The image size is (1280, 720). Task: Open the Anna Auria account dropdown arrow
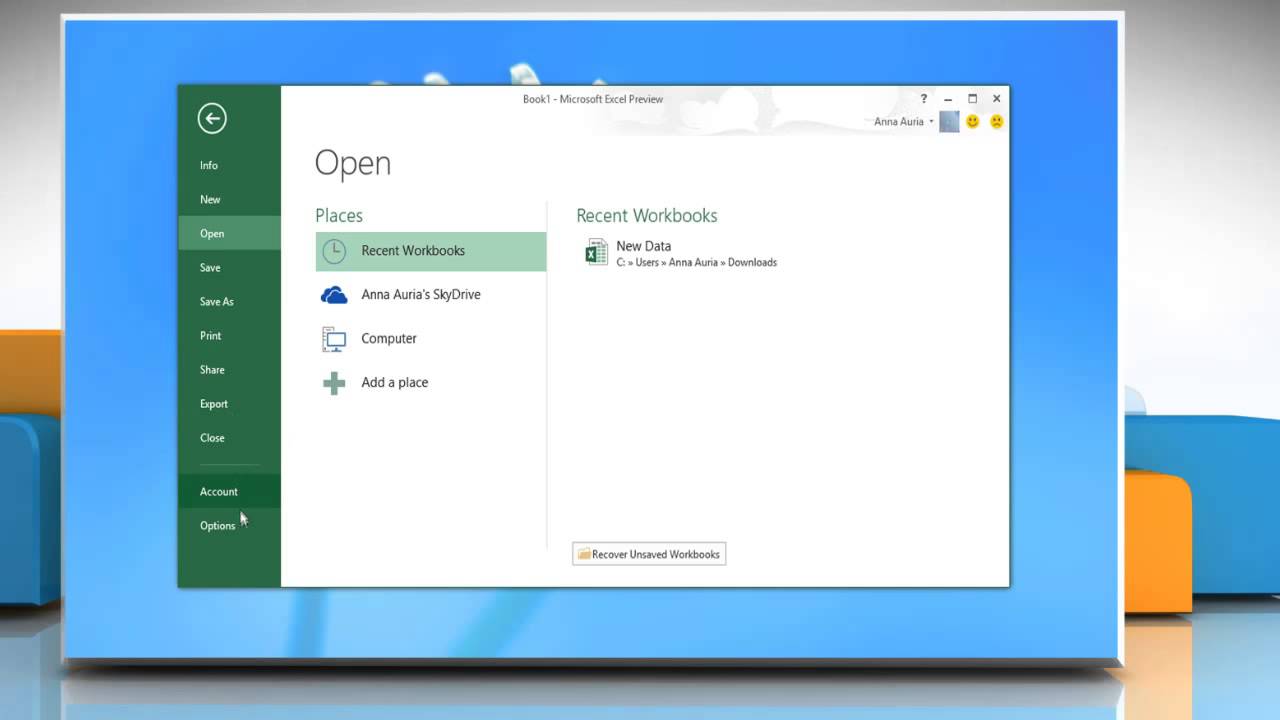(931, 122)
